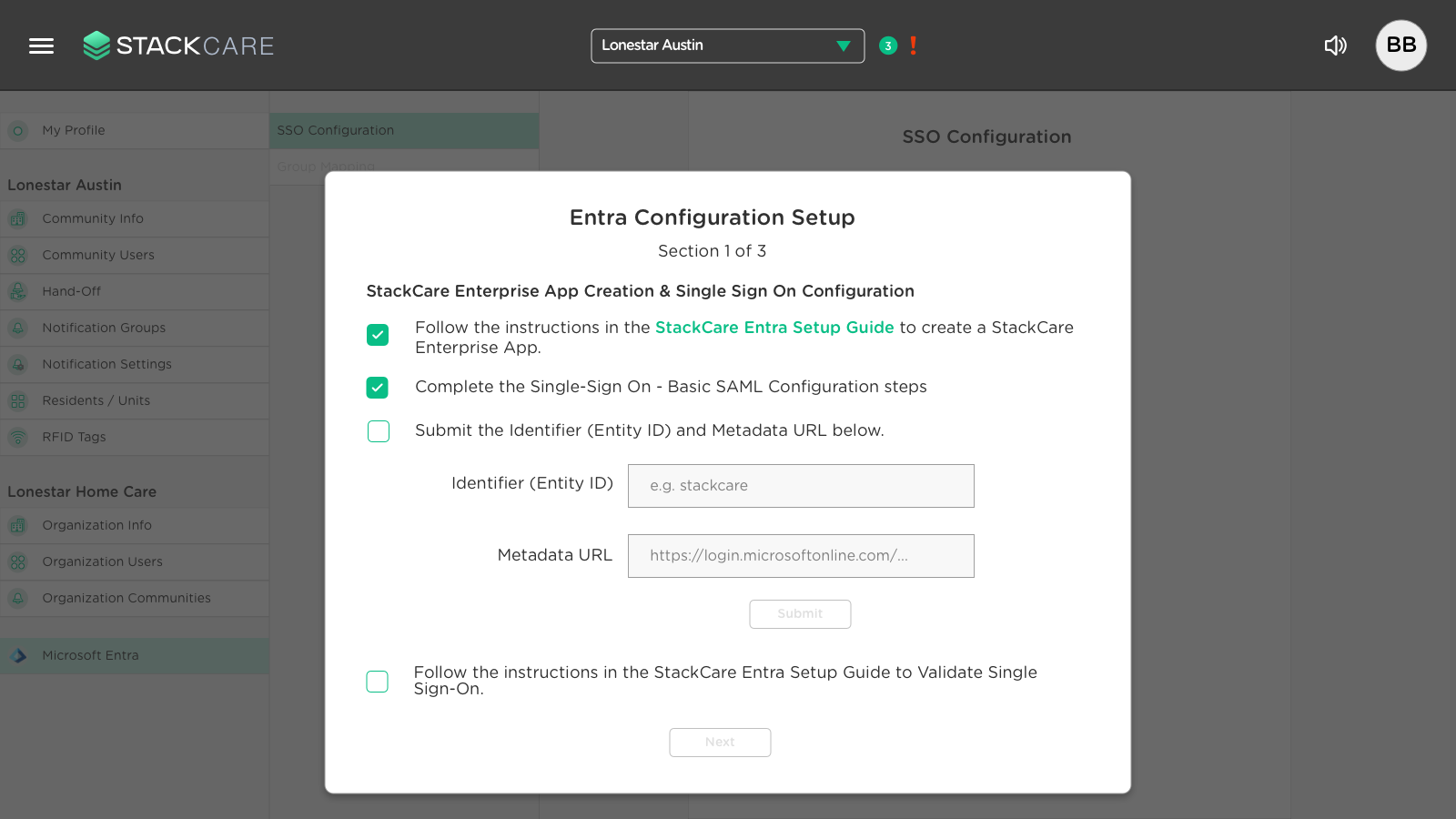The width and height of the screenshot is (1456, 819).
Task: Click the Organization Users icon
Action: [18, 562]
